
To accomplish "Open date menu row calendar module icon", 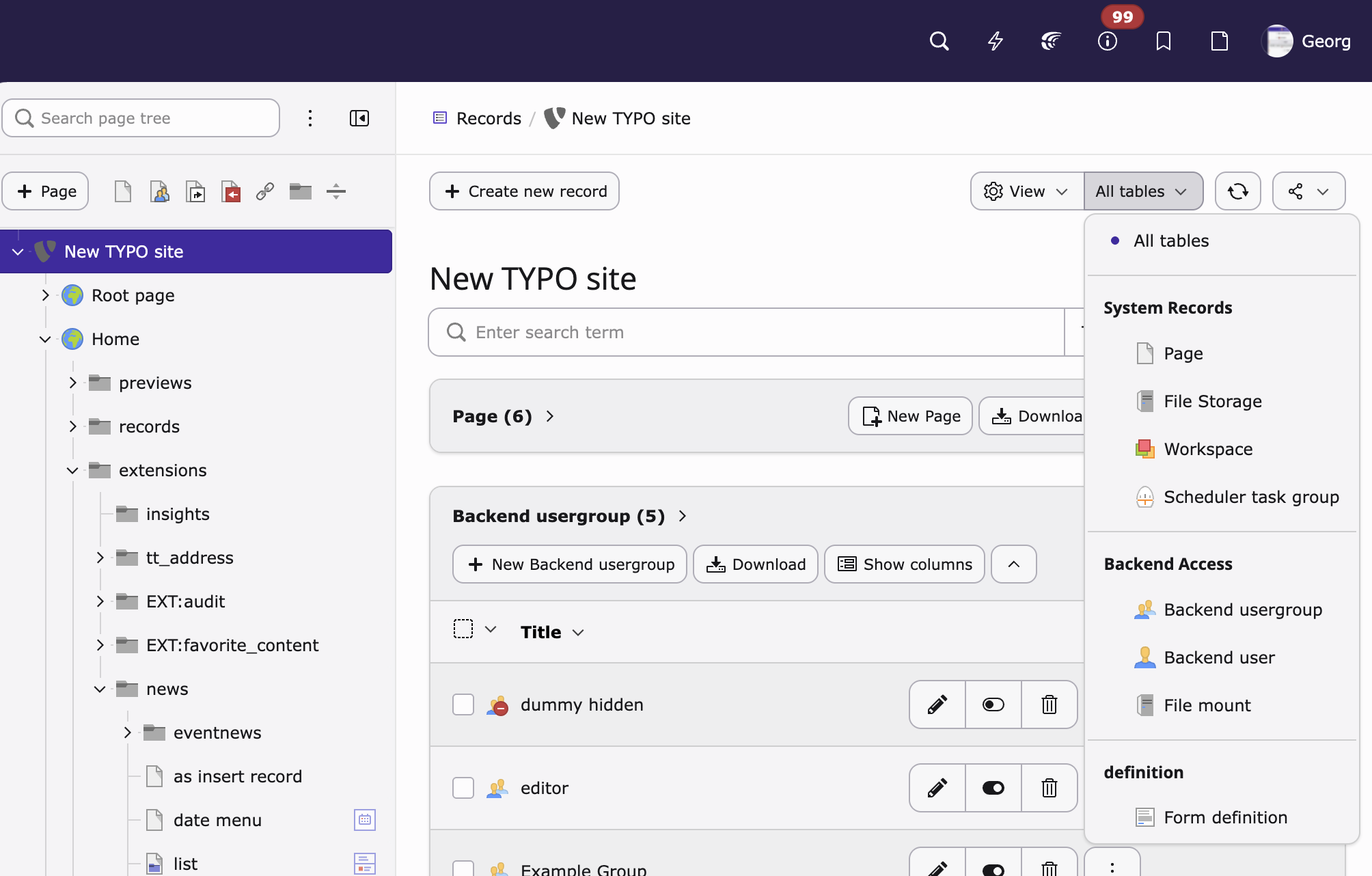I will click(x=365, y=820).
